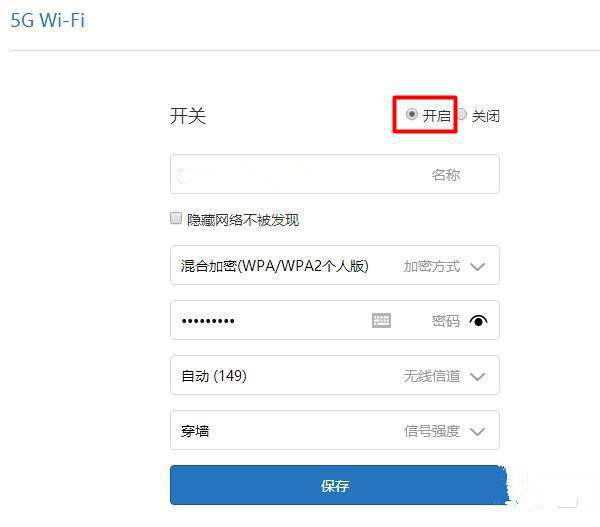The height and width of the screenshot is (527, 600).
Task: Open the 自动 (149) channel selector
Action: tap(335, 375)
